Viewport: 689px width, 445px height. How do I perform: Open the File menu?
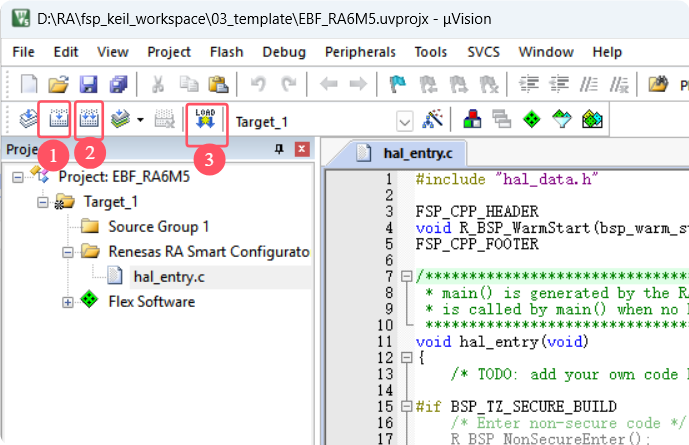click(x=23, y=52)
